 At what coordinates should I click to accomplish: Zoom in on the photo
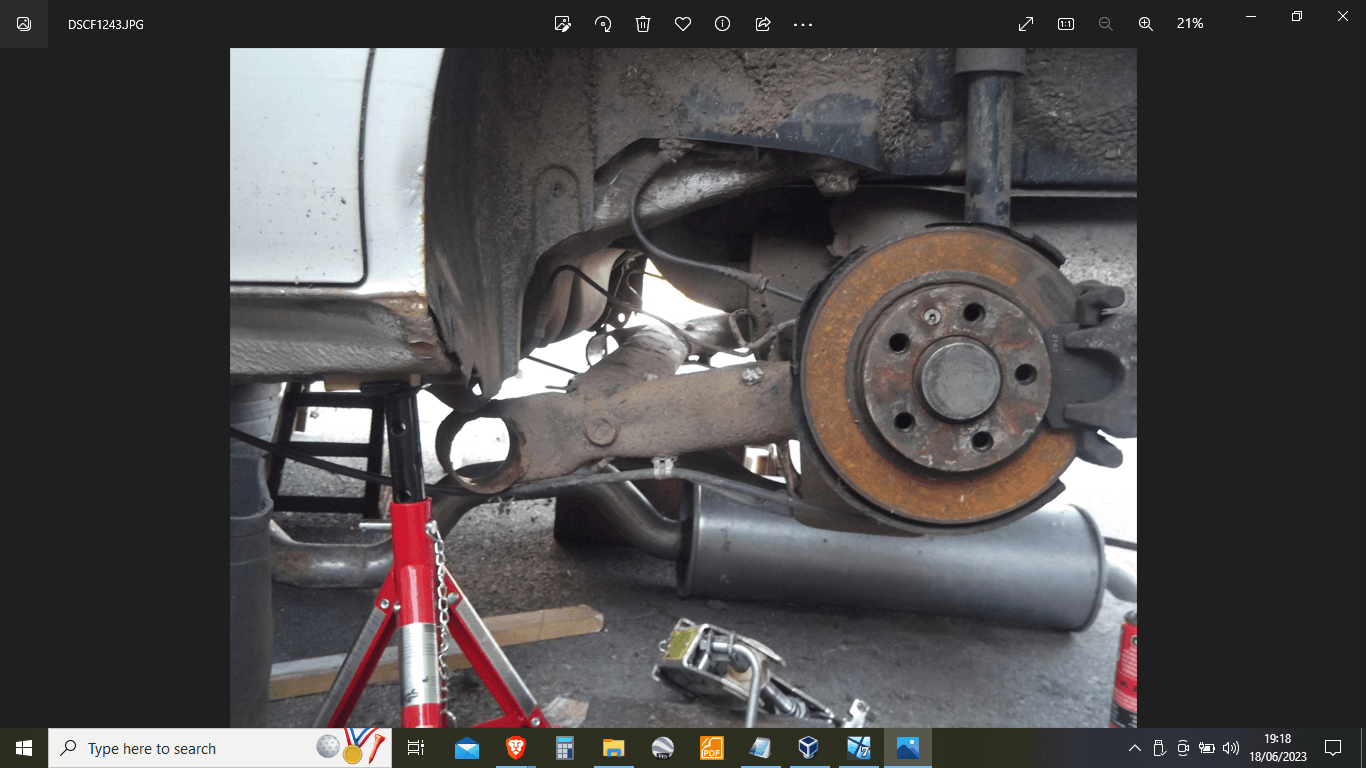point(1145,23)
